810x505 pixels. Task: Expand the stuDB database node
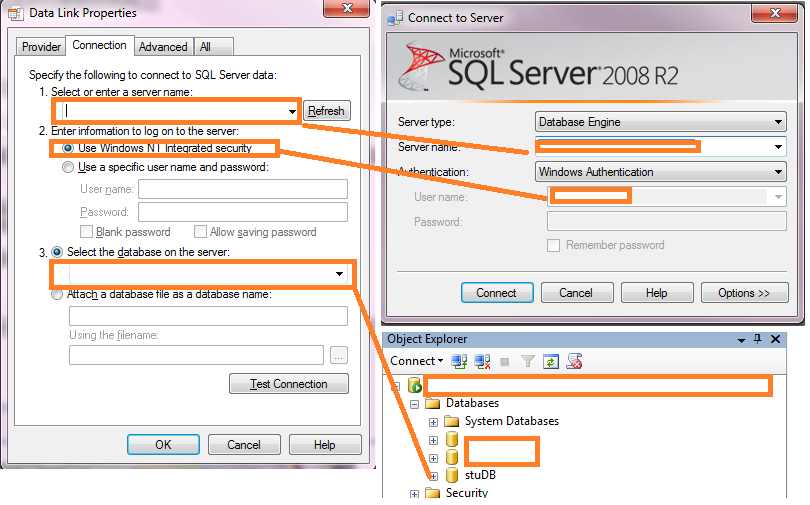433,476
